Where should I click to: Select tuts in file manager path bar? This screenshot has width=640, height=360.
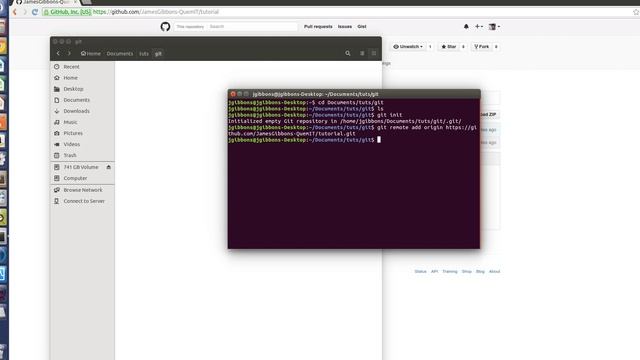click(x=144, y=53)
